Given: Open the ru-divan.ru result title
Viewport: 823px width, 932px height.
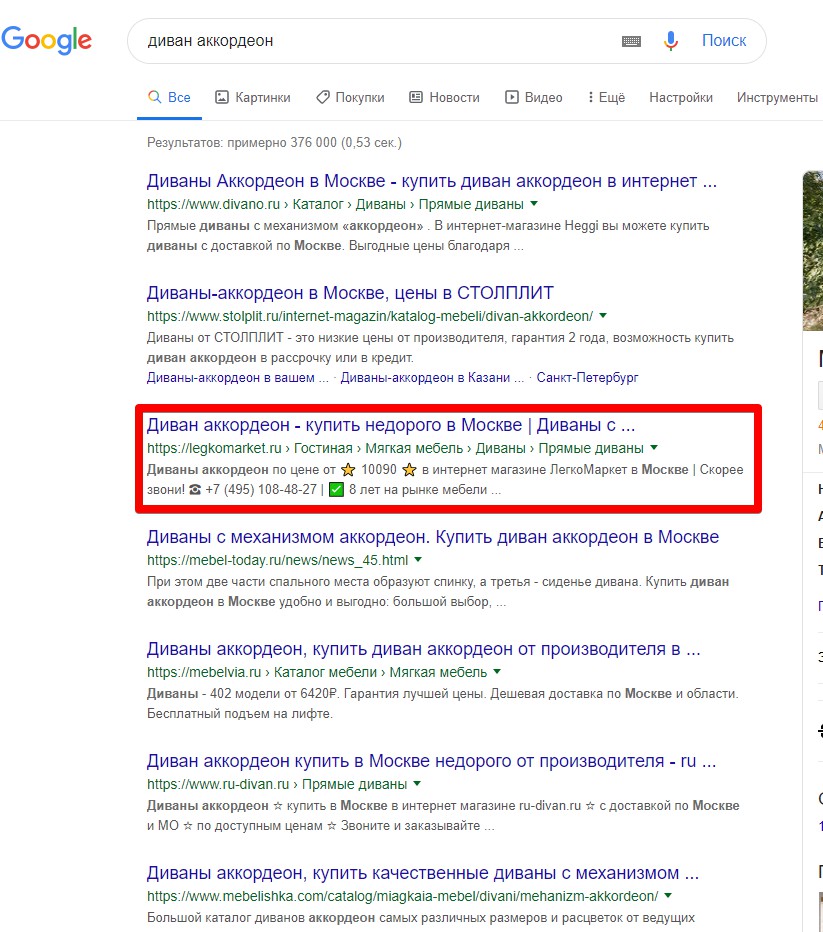Looking at the screenshot, I should [431, 761].
